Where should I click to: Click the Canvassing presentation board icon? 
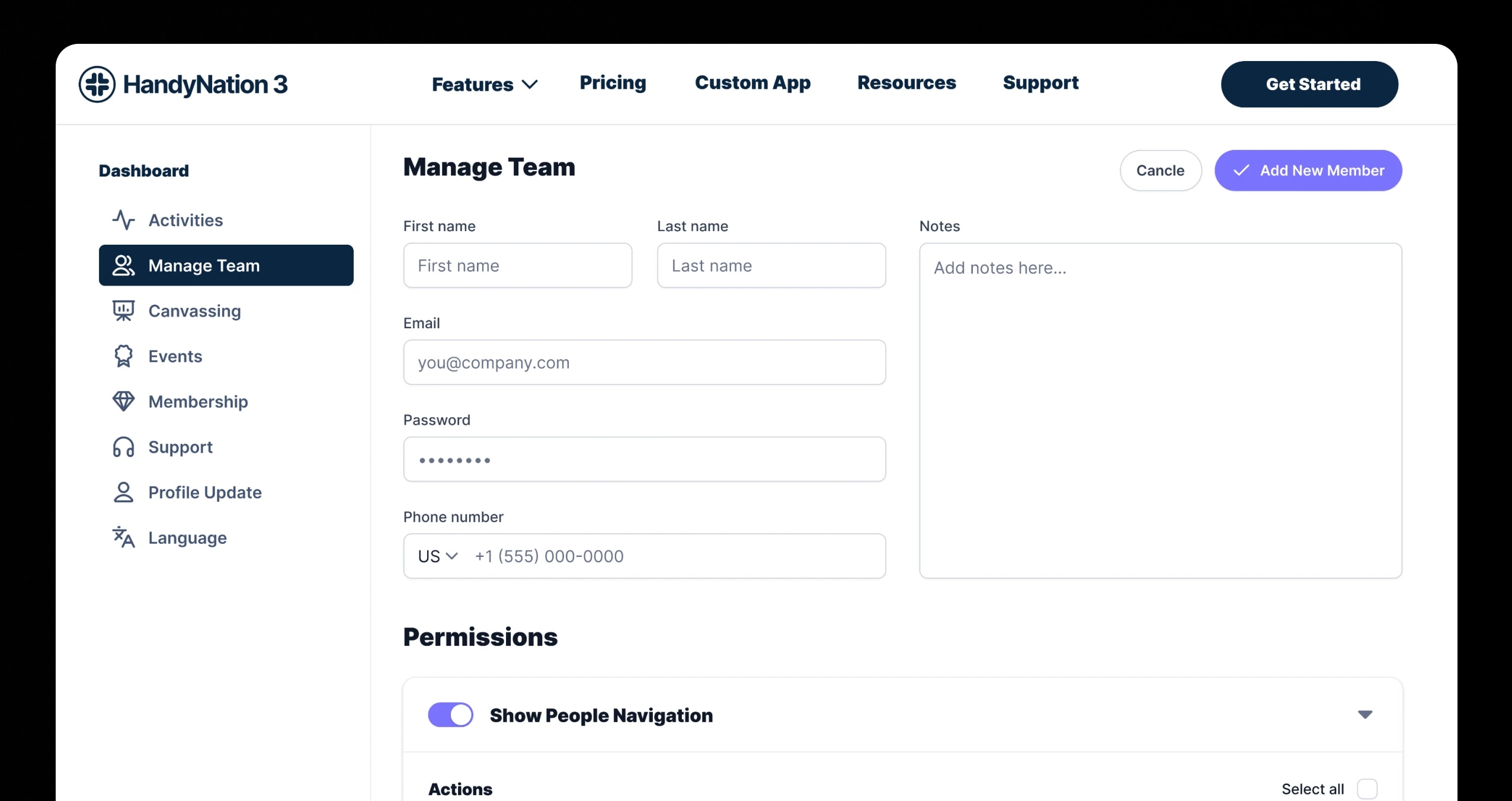[x=123, y=311]
